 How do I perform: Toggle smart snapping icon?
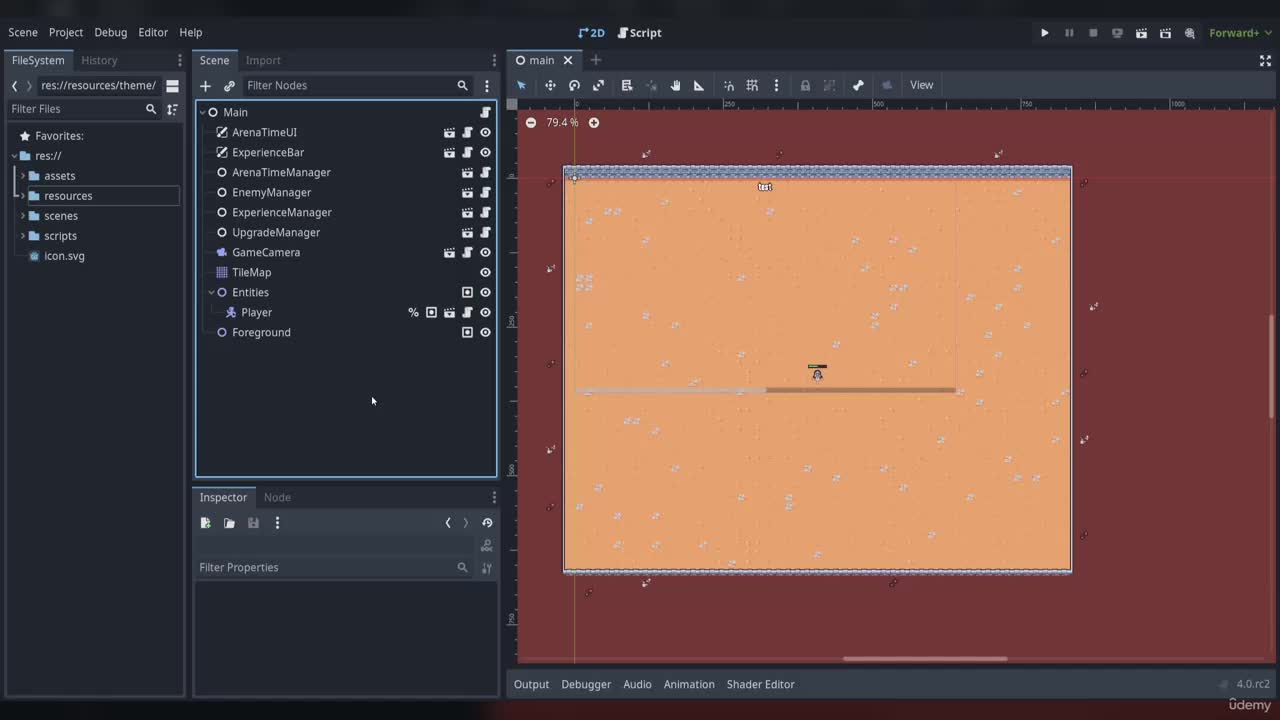tap(729, 85)
